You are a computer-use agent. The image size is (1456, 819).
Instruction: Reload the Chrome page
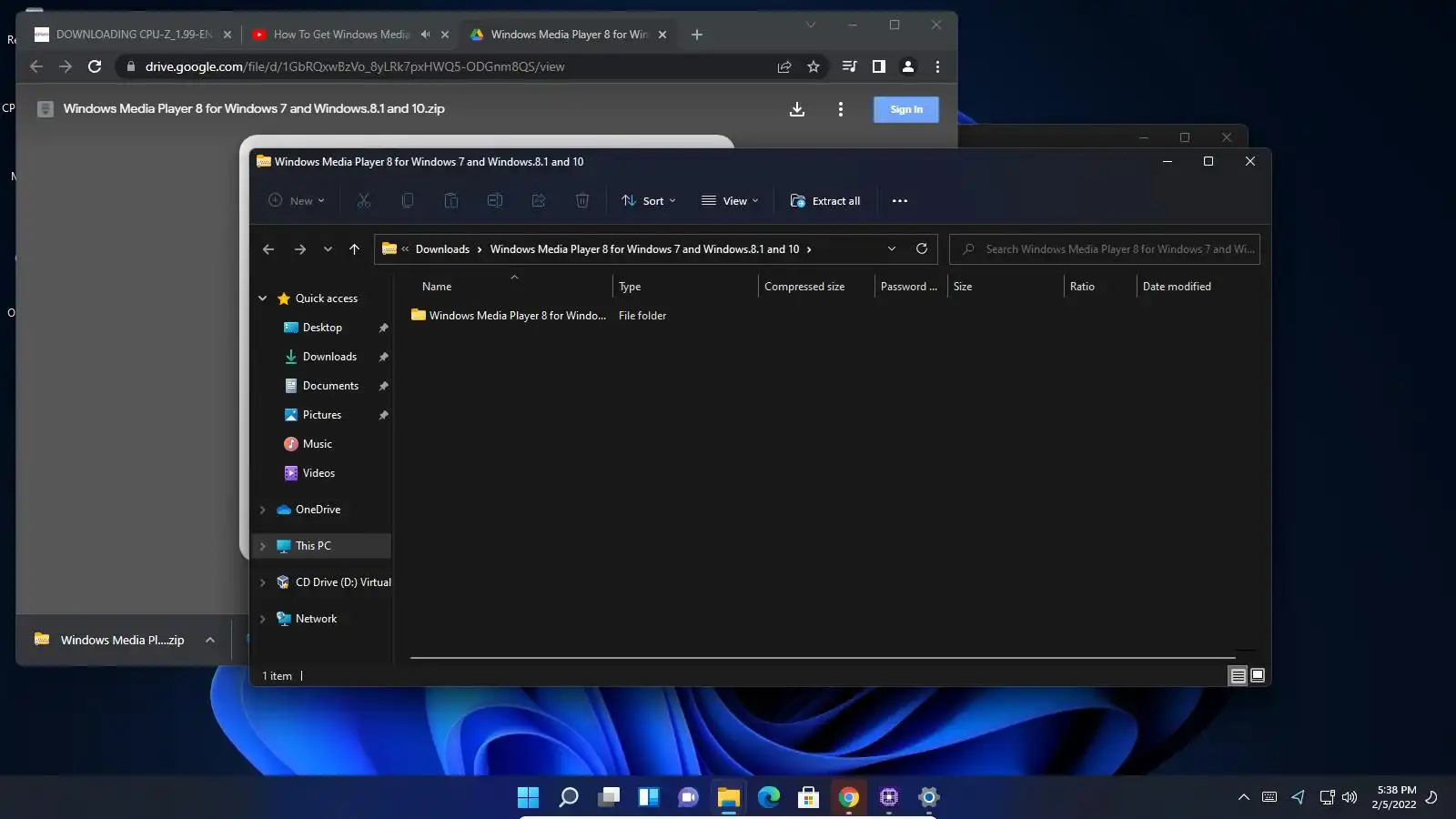pyautogui.click(x=95, y=66)
